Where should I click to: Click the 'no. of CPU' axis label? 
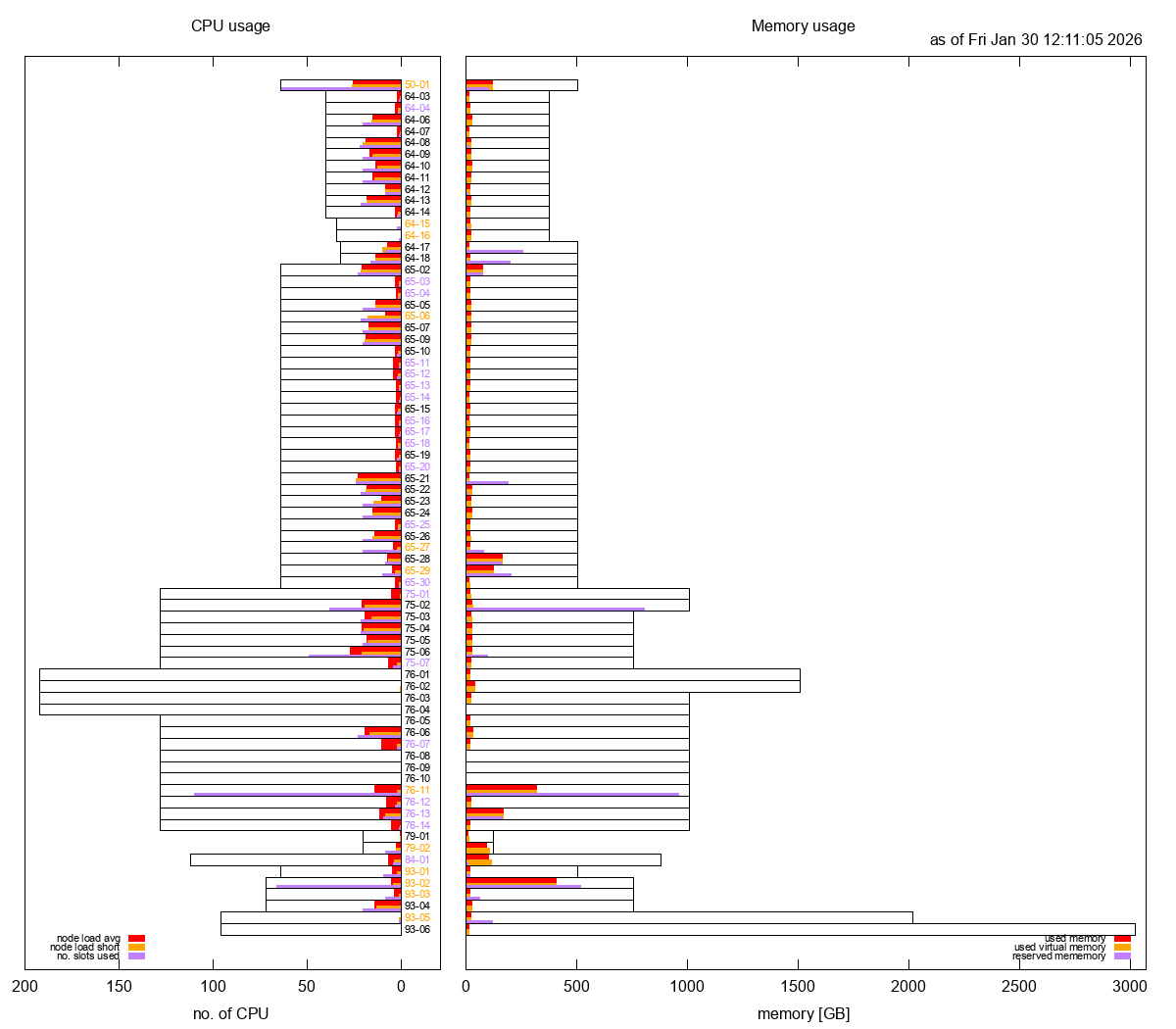tap(230, 1013)
